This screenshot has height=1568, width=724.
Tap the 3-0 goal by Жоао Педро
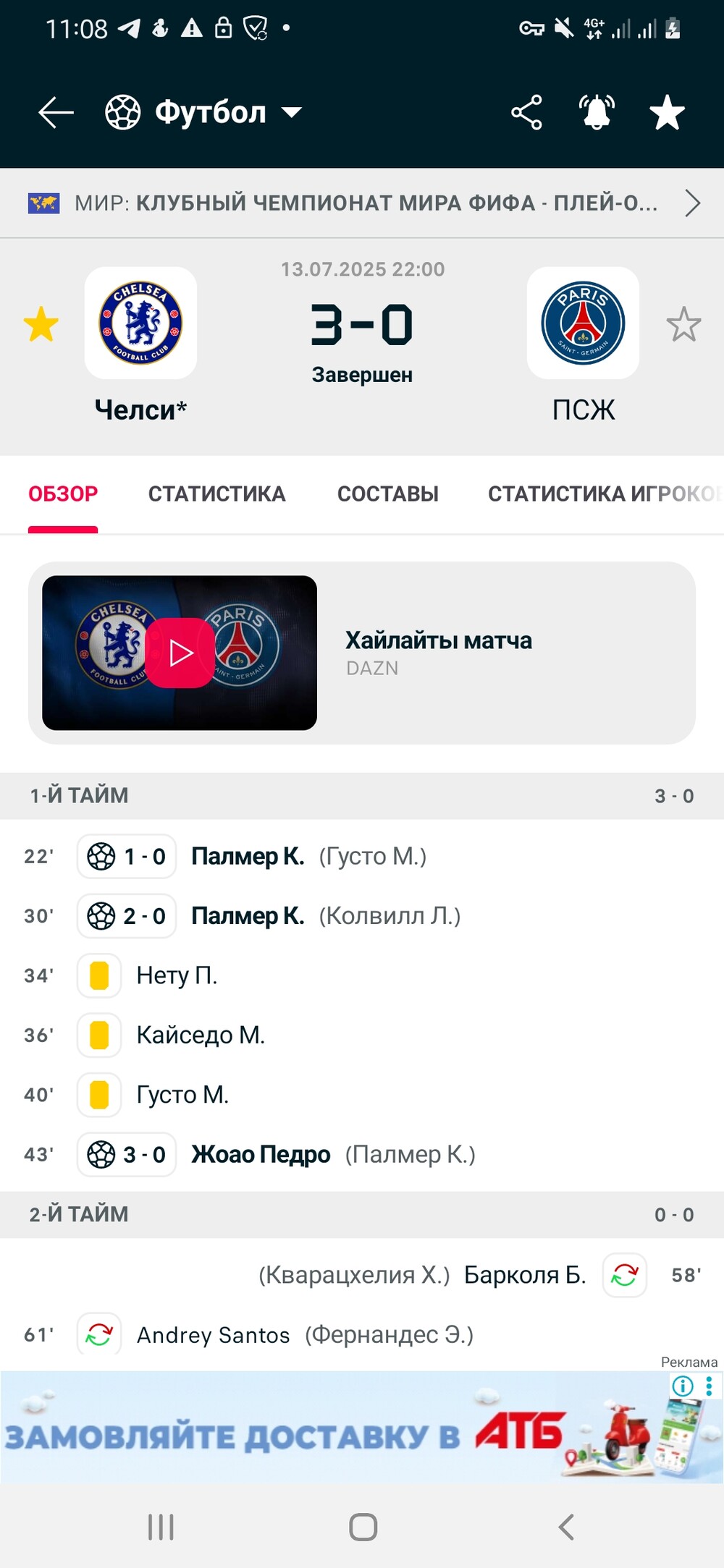[127, 1155]
